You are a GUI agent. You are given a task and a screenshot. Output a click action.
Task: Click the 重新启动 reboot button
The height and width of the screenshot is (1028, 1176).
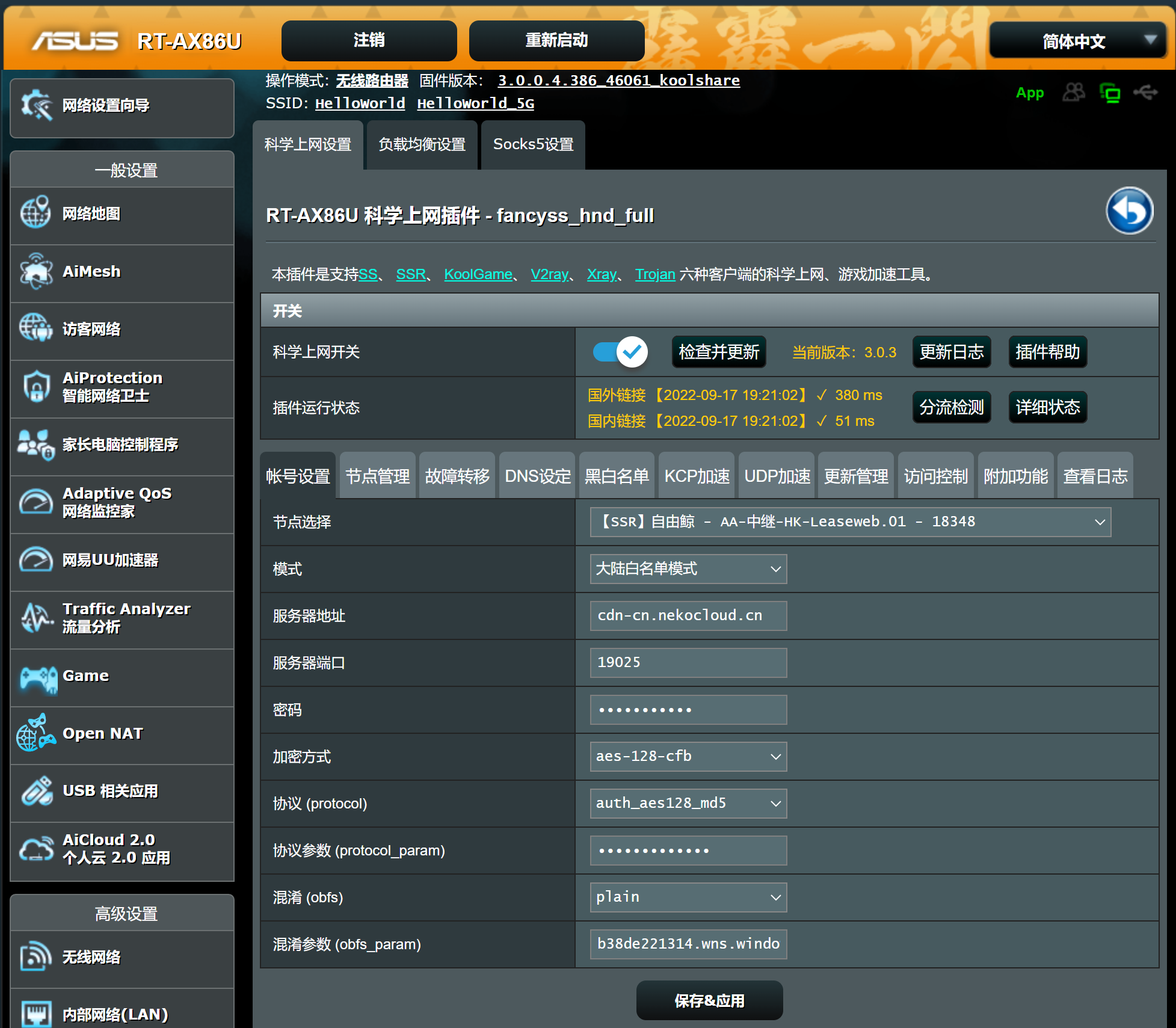[x=557, y=40]
